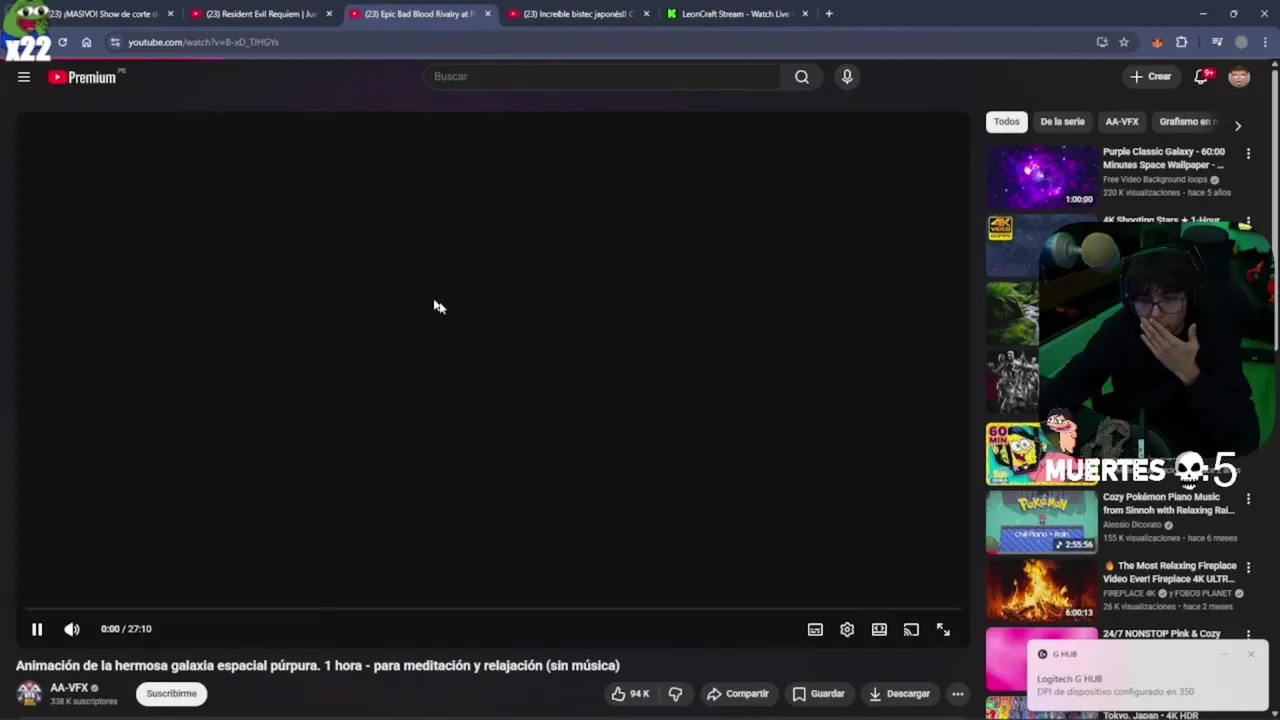Open 24/7 NONSTOP Pink & Cozy video title
Viewport: 1280px width, 720px height.
[x=1161, y=634]
